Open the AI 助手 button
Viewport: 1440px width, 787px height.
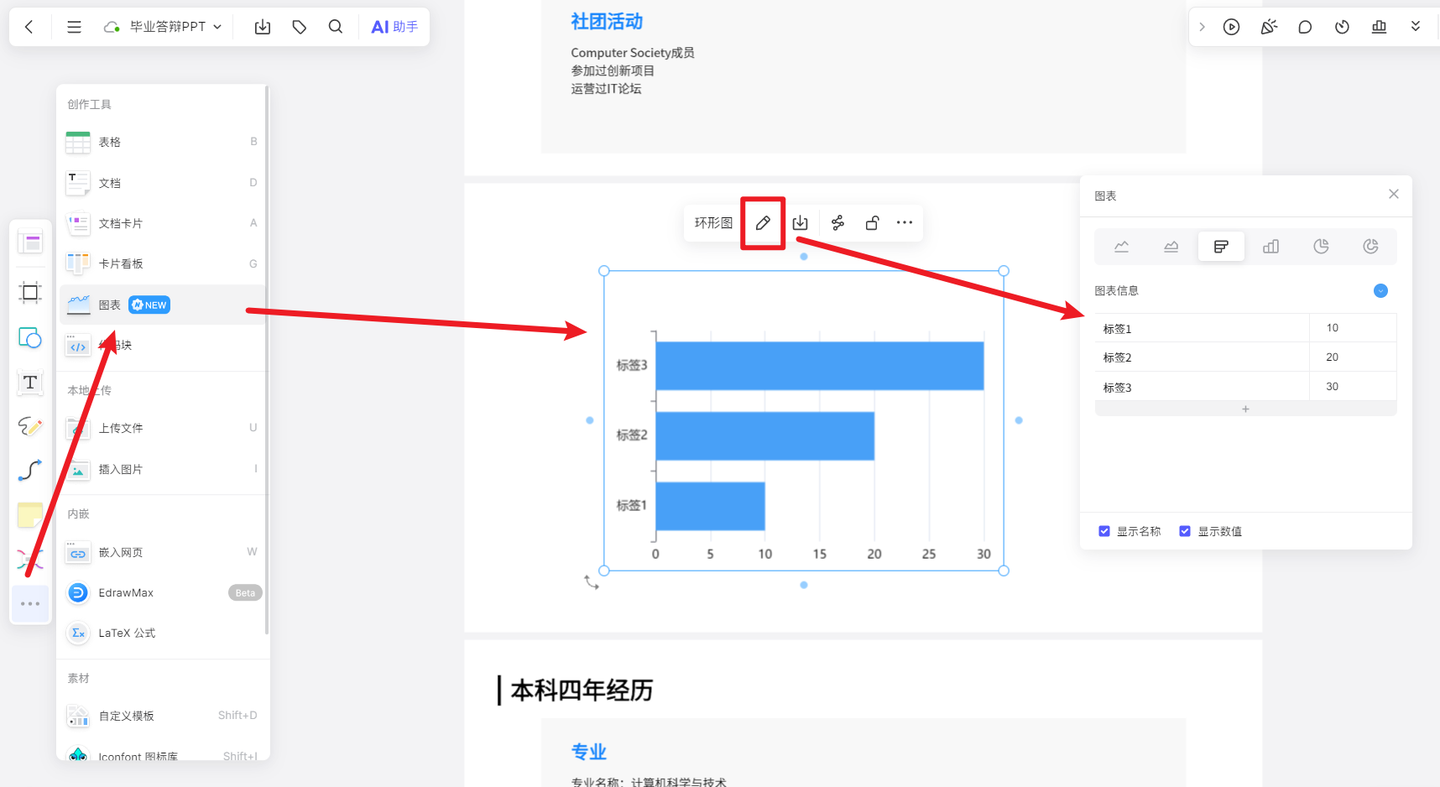click(x=394, y=27)
